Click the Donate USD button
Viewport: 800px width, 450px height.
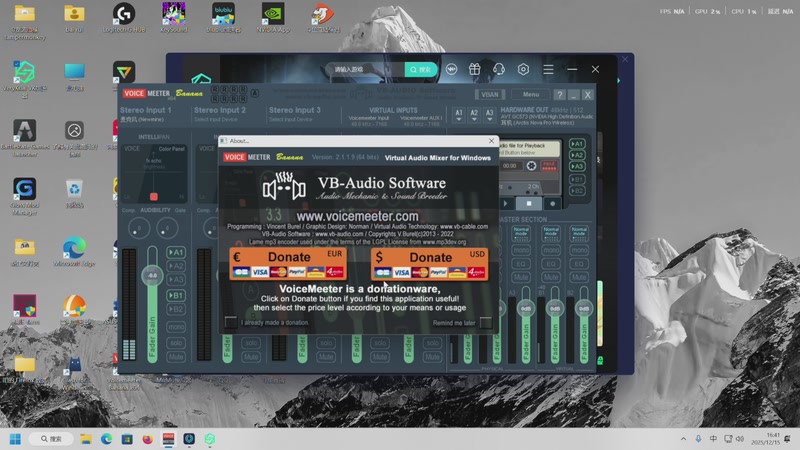coord(430,263)
